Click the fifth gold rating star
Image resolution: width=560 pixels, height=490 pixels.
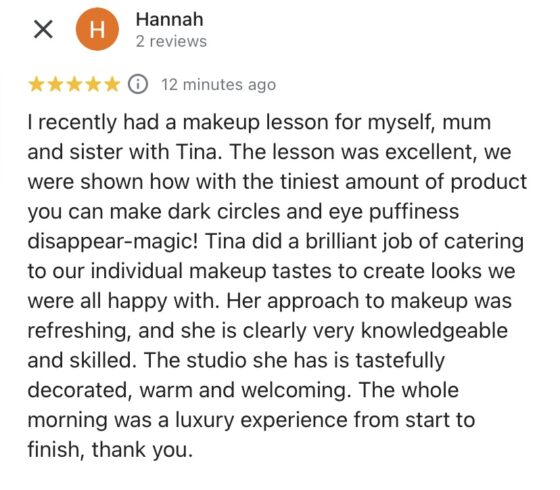113,85
